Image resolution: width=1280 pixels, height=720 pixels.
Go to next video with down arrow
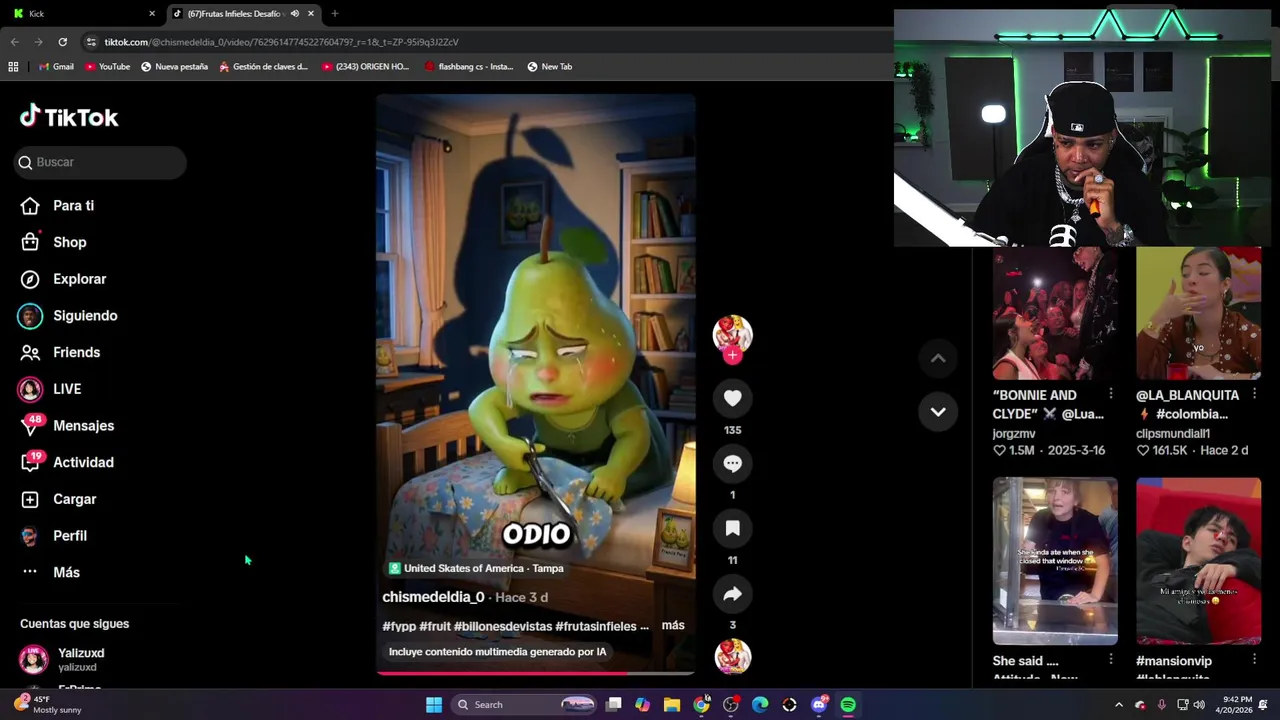938,412
